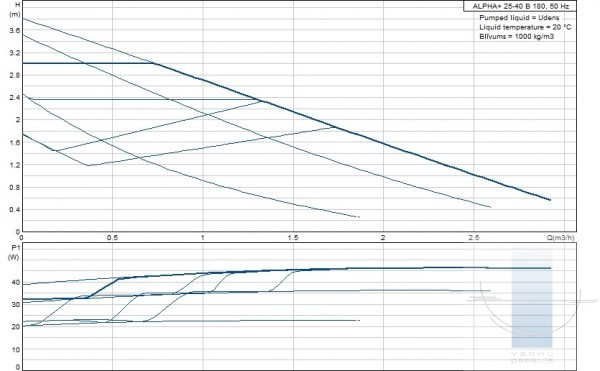Click the 40 value on power axis
This screenshot has height=371, width=600.
(16, 282)
